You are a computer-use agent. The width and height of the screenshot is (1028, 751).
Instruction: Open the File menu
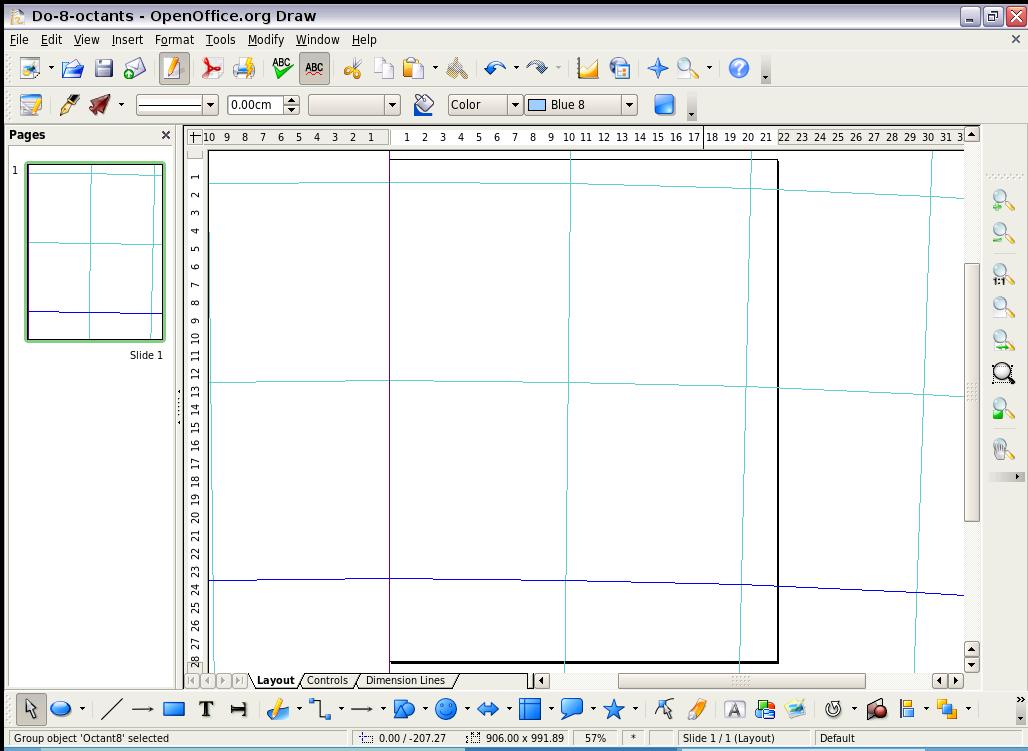point(19,40)
